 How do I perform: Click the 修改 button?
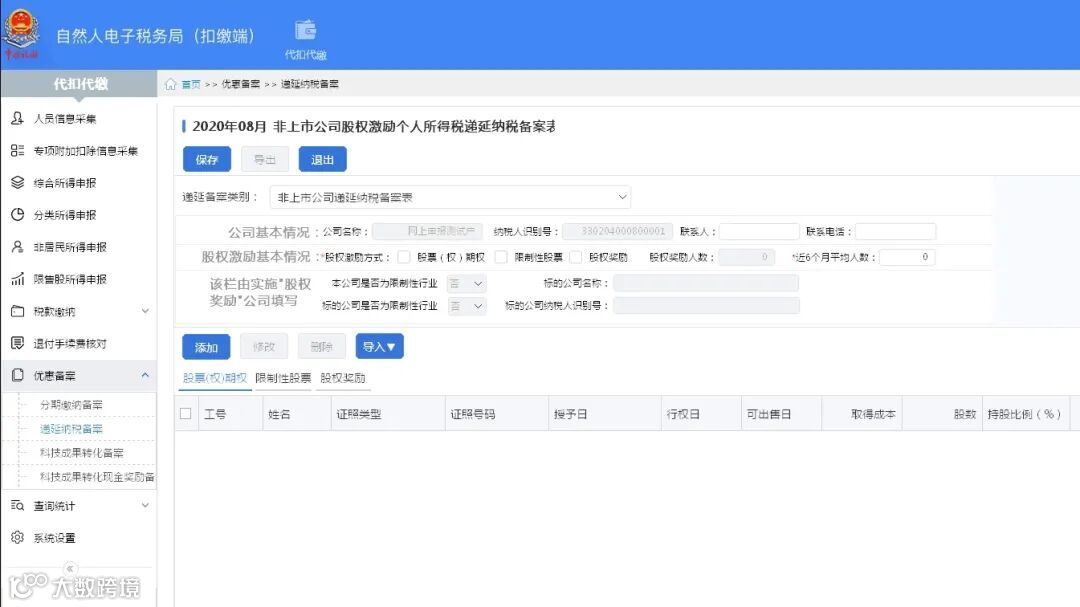(264, 347)
